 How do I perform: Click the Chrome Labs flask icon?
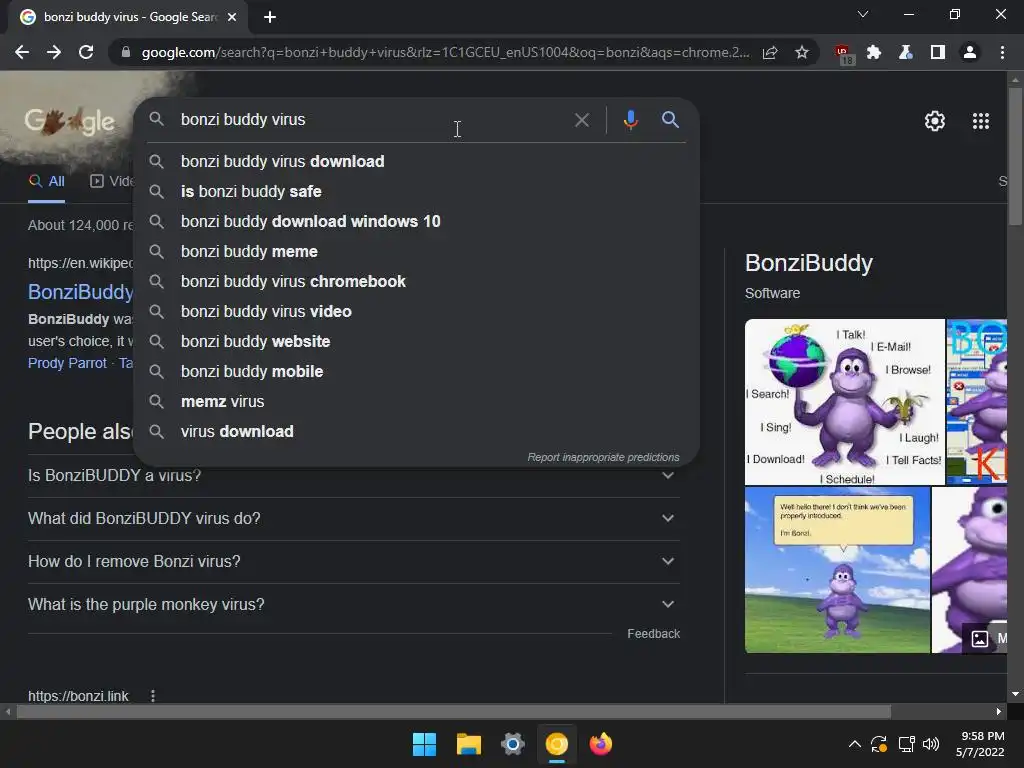tap(906, 52)
